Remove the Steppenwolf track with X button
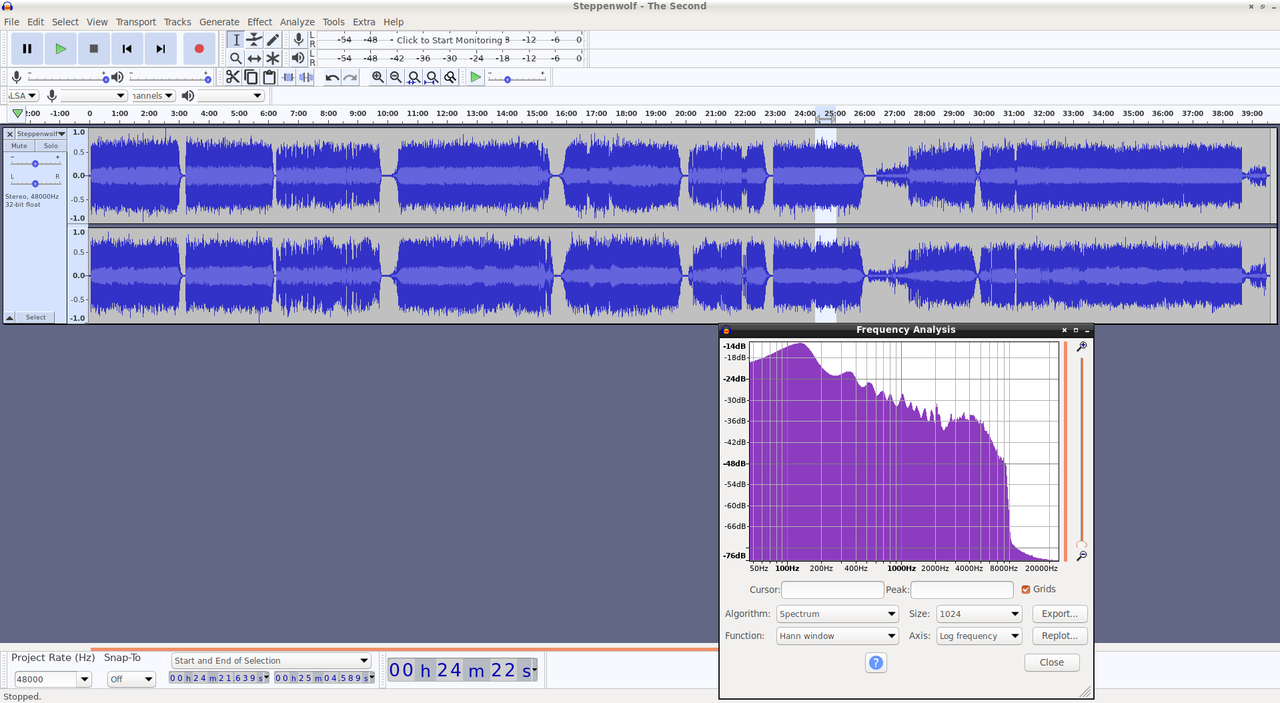1280x703 pixels. 10,133
